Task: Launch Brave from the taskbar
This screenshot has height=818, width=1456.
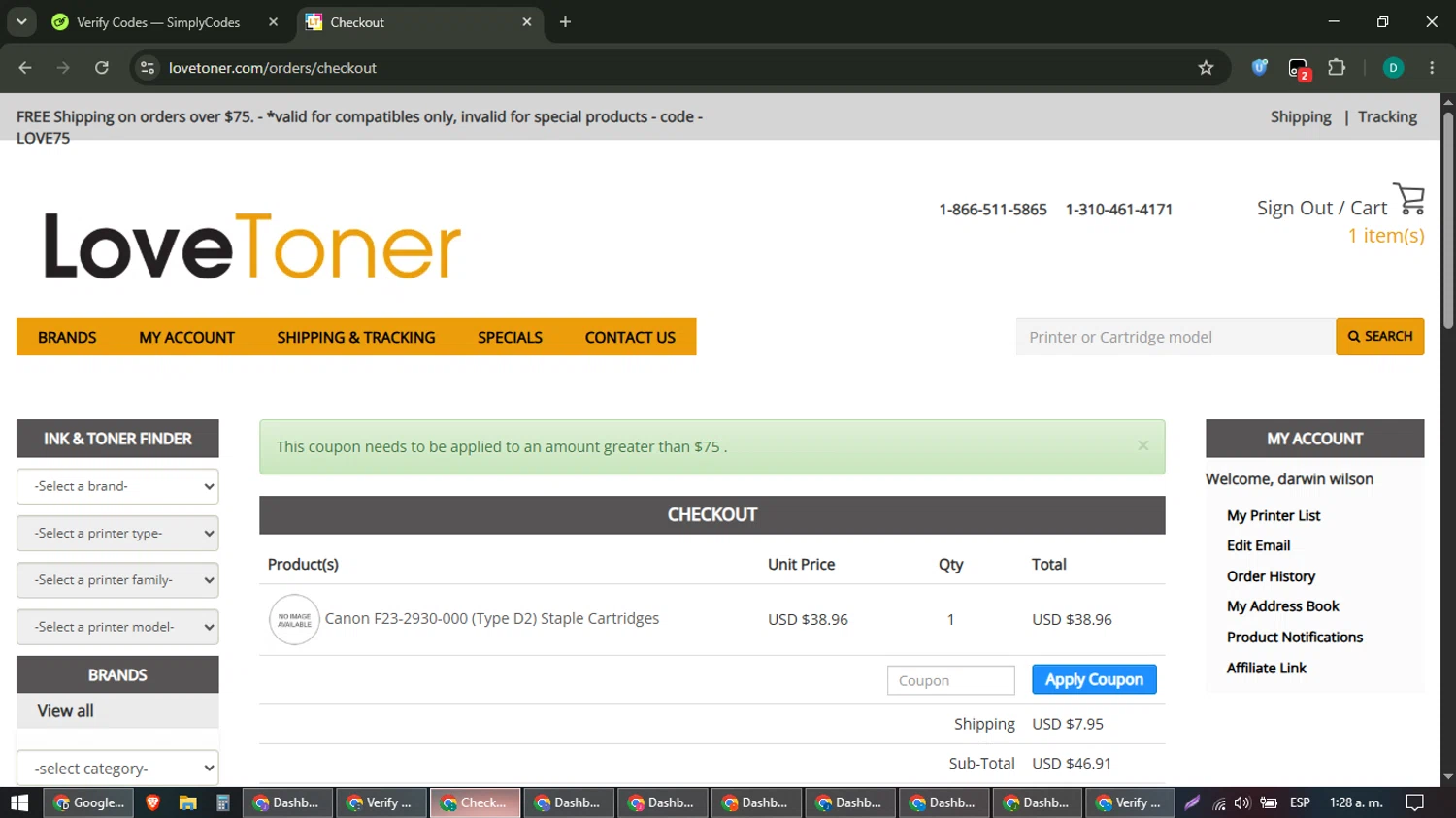Action: click(x=152, y=802)
